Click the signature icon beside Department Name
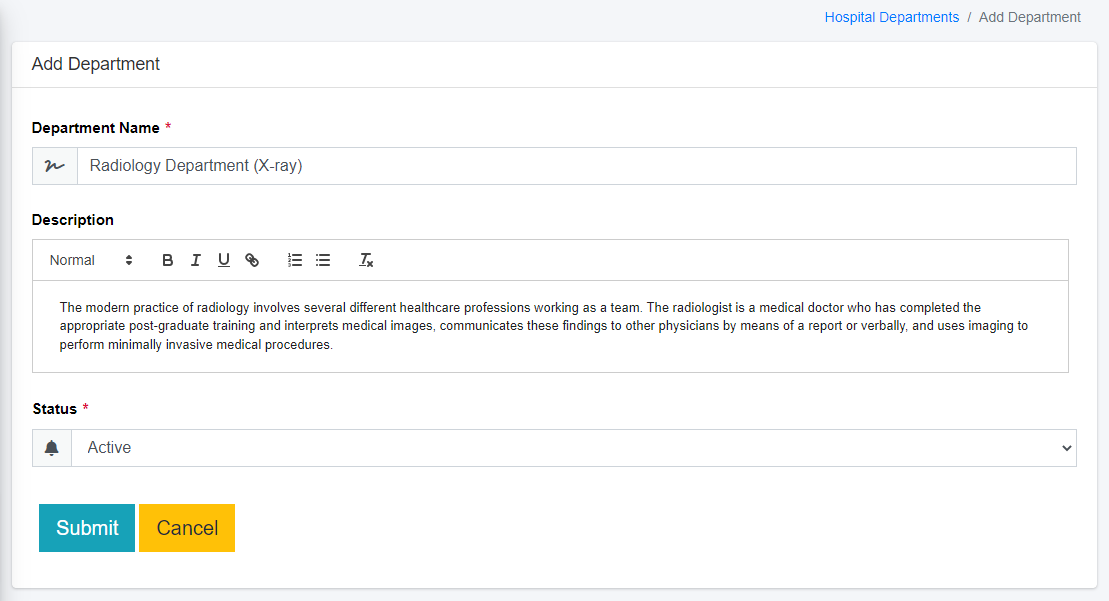The height and width of the screenshot is (601, 1109). (x=55, y=166)
